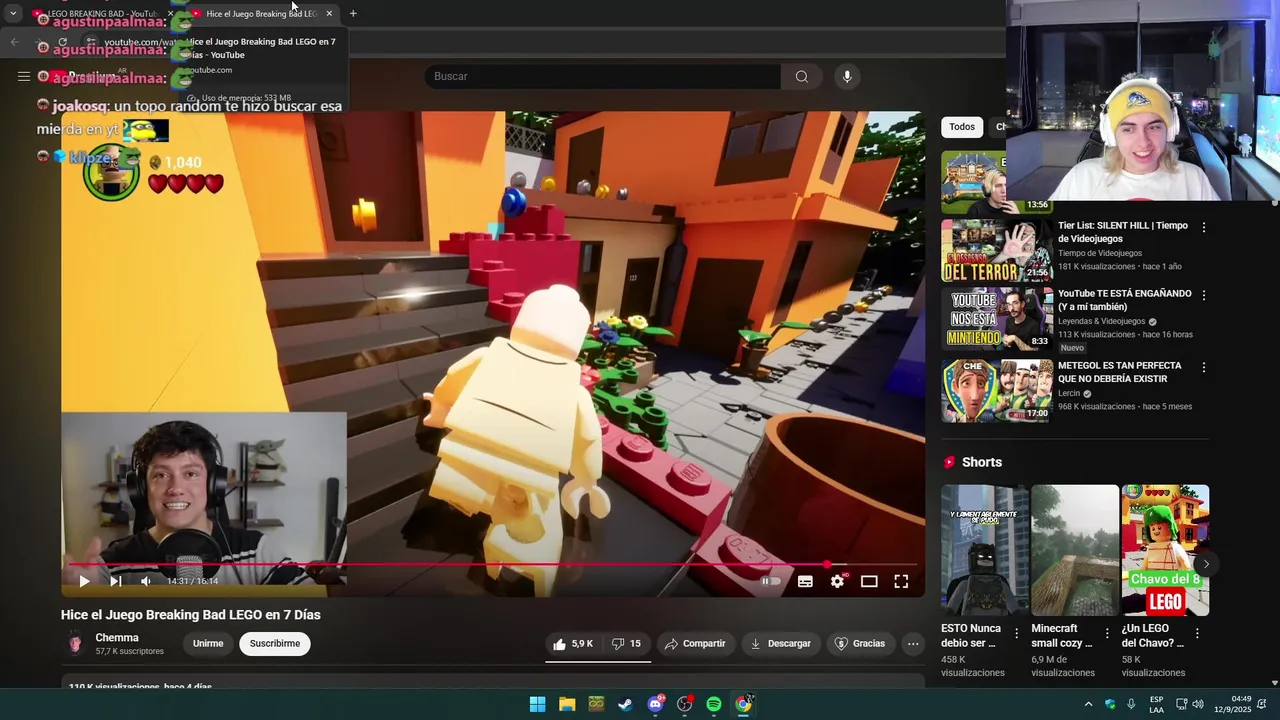Show next Shorts with right arrow
1280x720 pixels.
coord(1206,564)
